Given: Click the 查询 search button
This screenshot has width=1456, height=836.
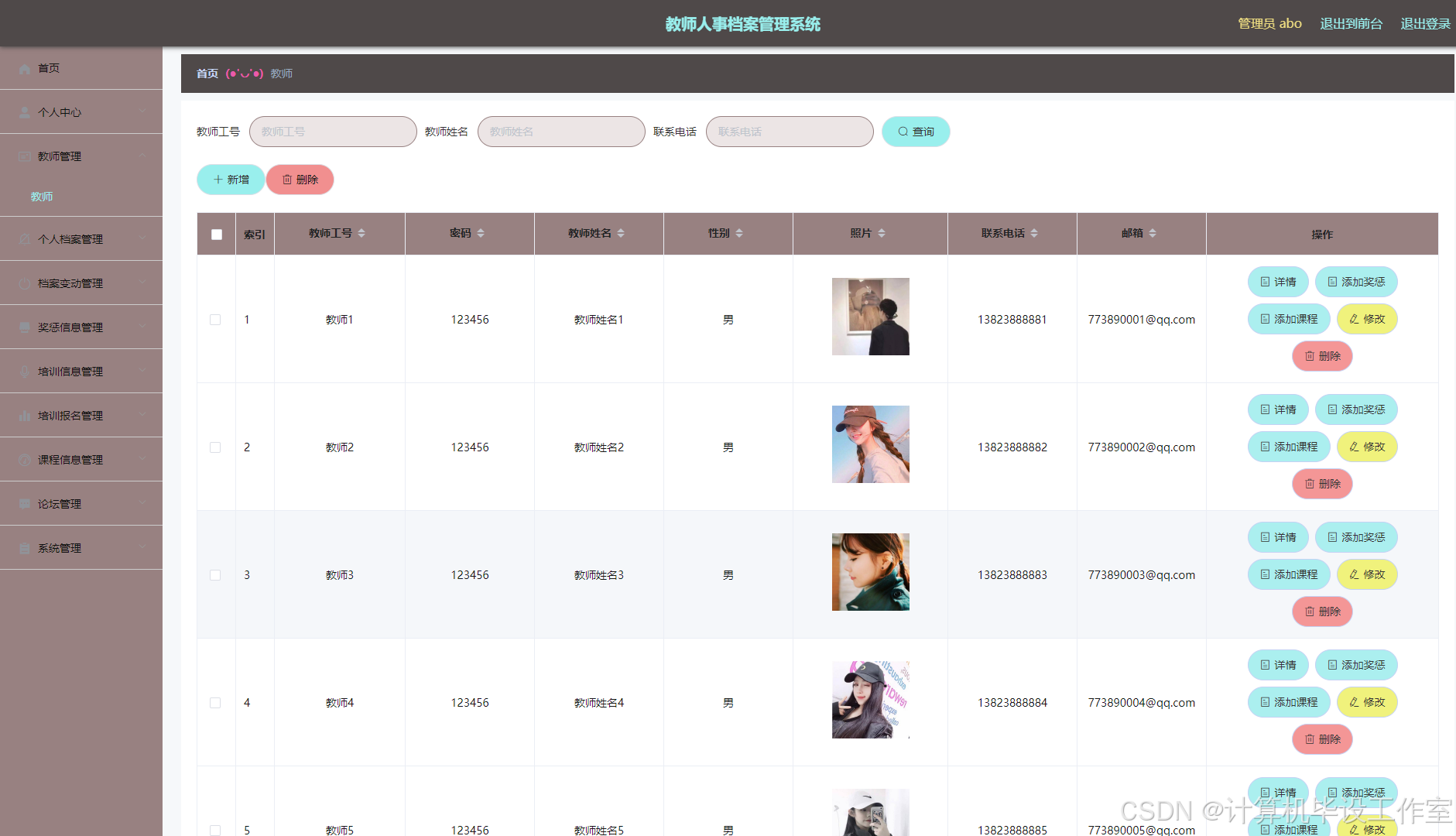Looking at the screenshot, I should click(x=916, y=132).
